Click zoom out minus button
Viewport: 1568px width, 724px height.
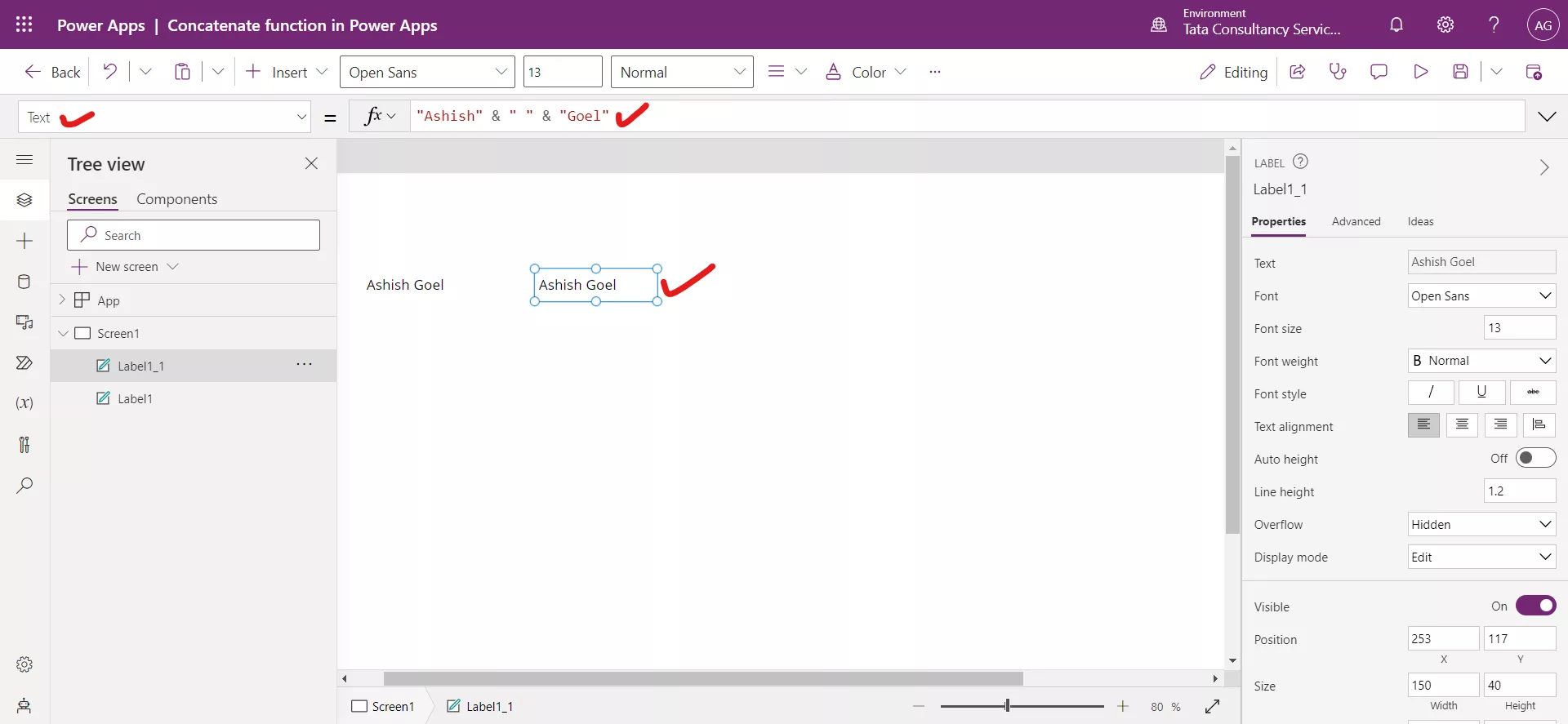919,706
